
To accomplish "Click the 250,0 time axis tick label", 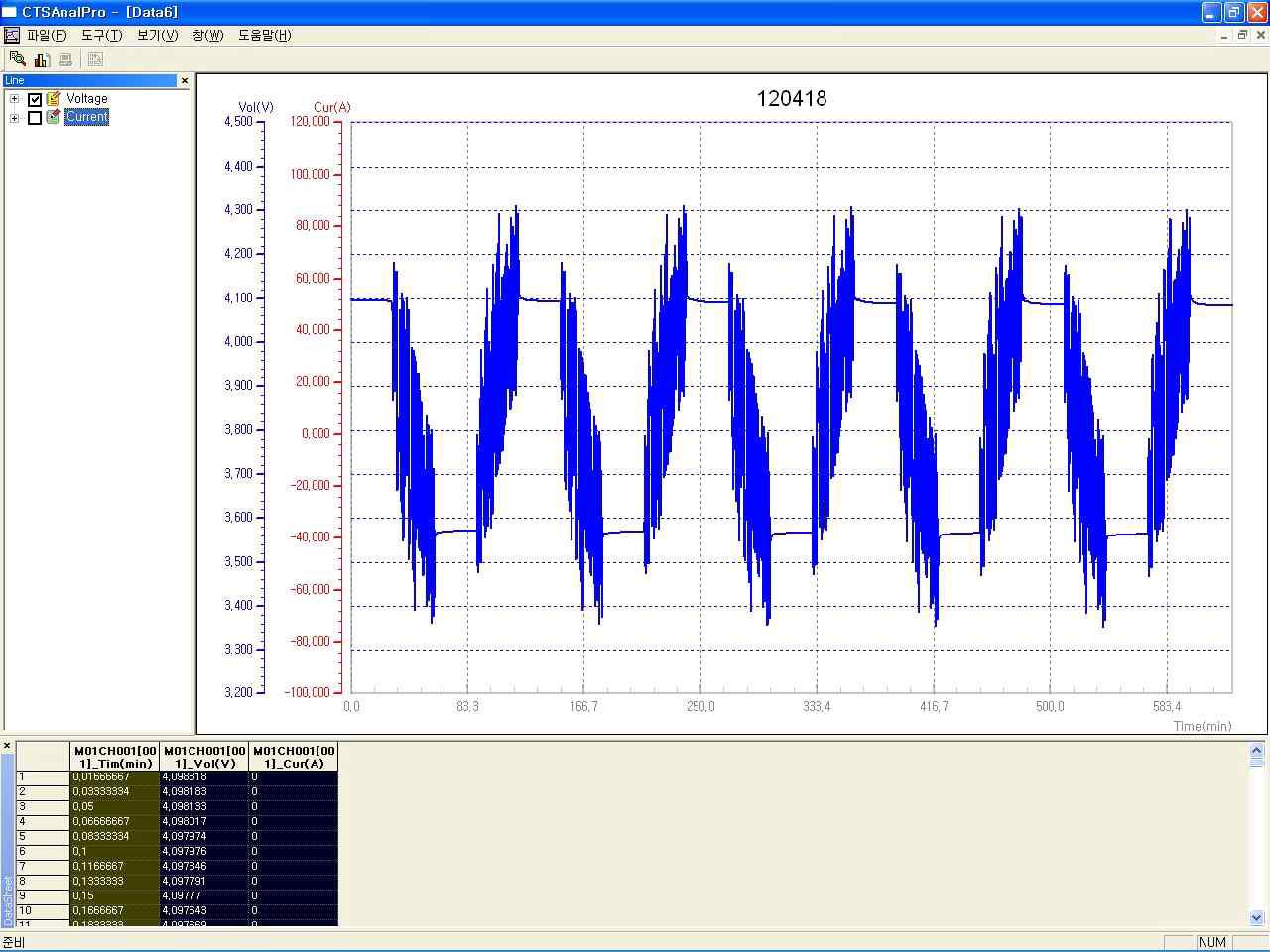I will coord(700,707).
